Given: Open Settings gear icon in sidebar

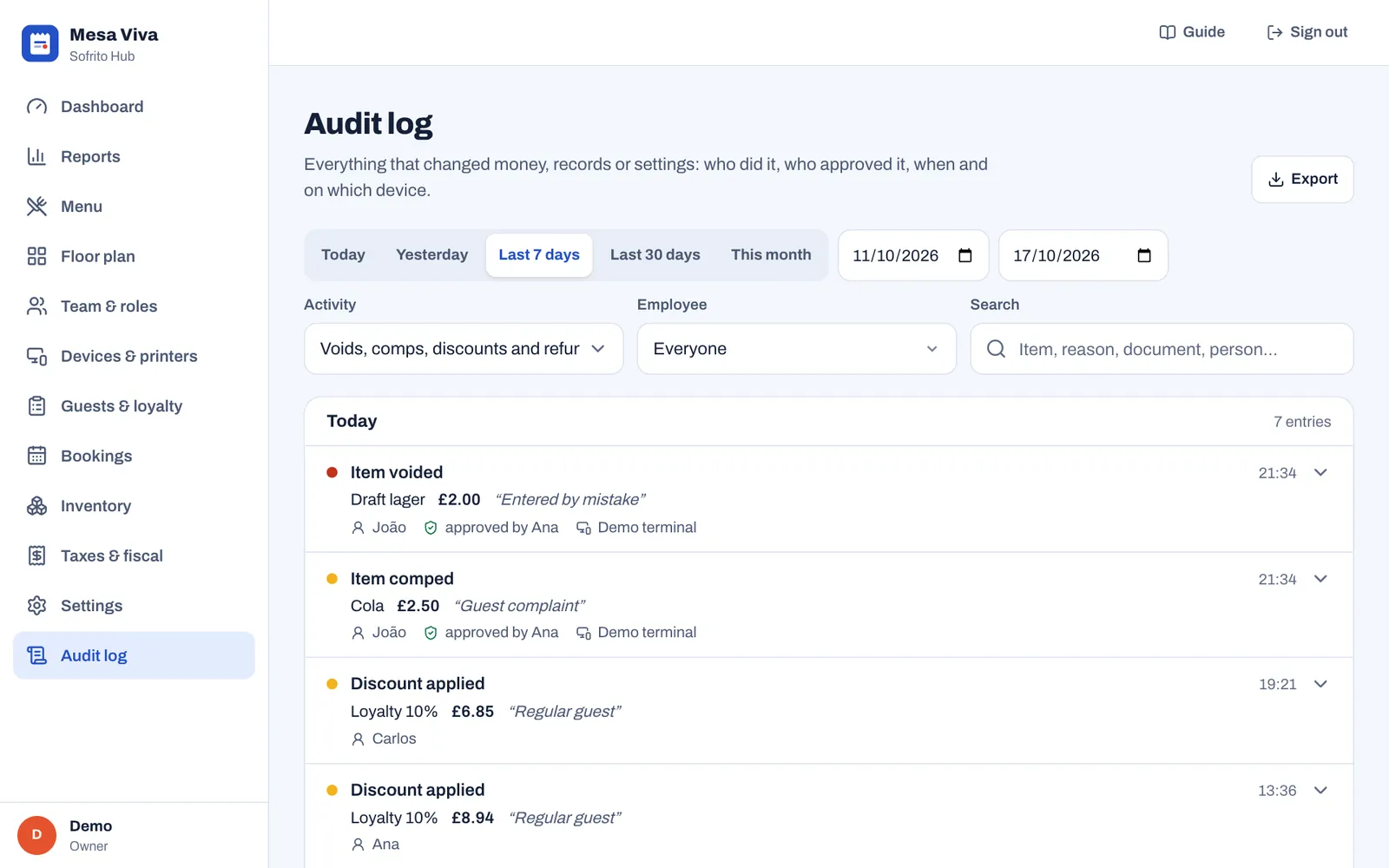Looking at the screenshot, I should pos(36,606).
